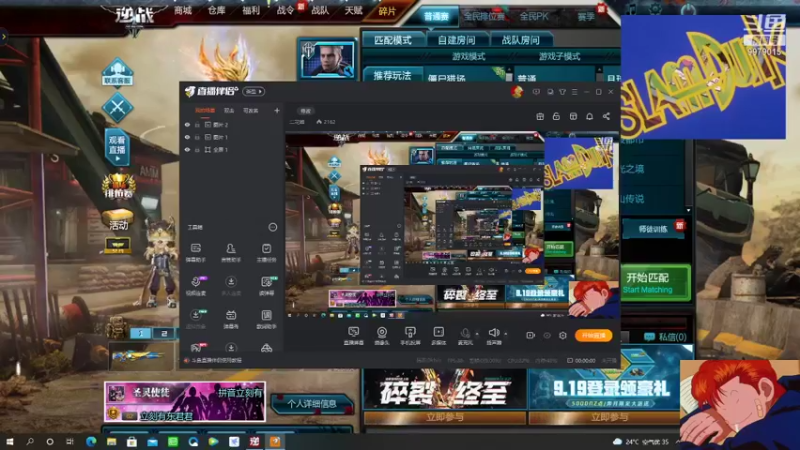Open Microsoft Edge from taskbar
800x450 pixels.
[x=91, y=441]
